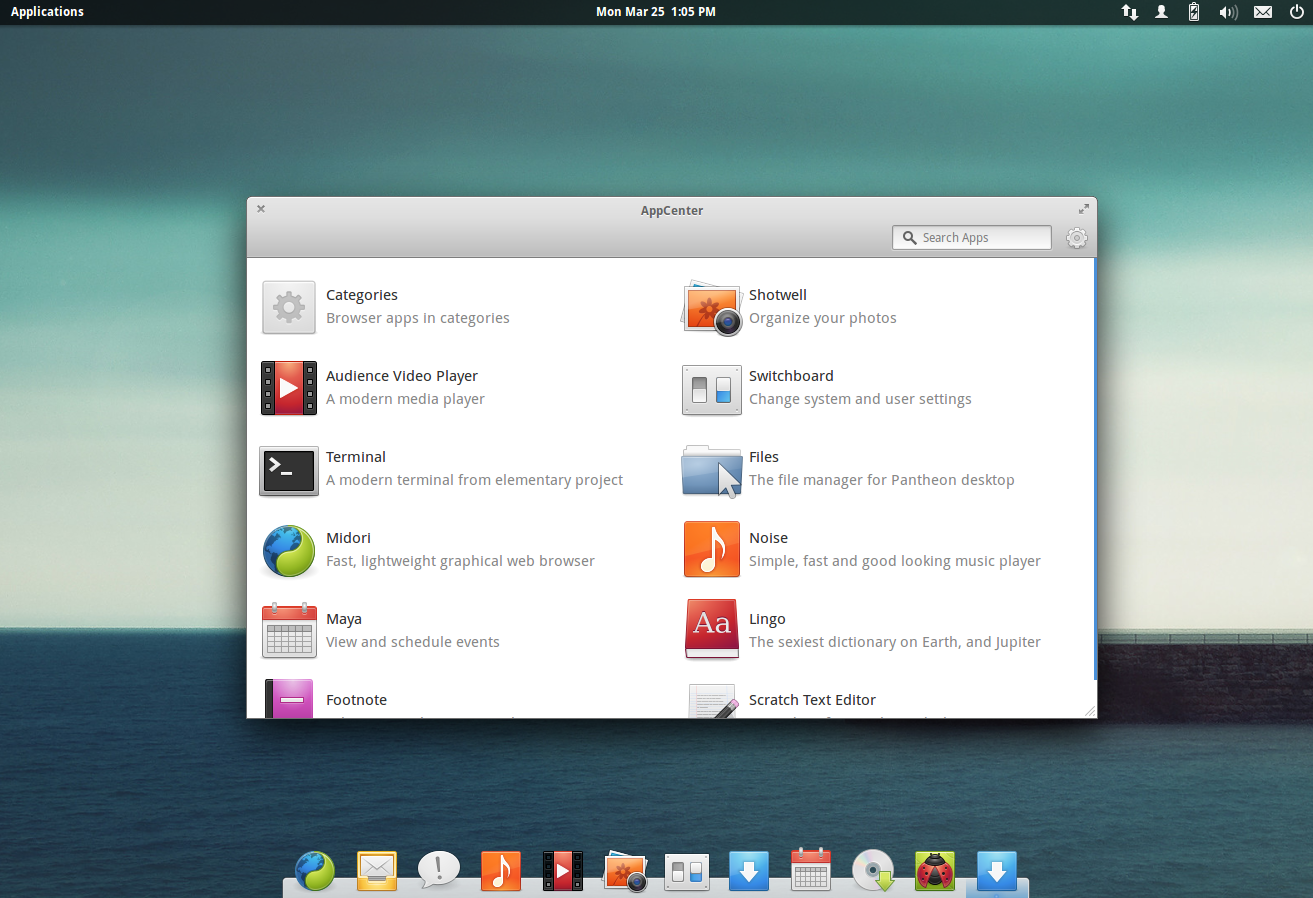Image resolution: width=1313 pixels, height=898 pixels.
Task: Open AppCenter's settings gear button
Action: tap(1076, 237)
